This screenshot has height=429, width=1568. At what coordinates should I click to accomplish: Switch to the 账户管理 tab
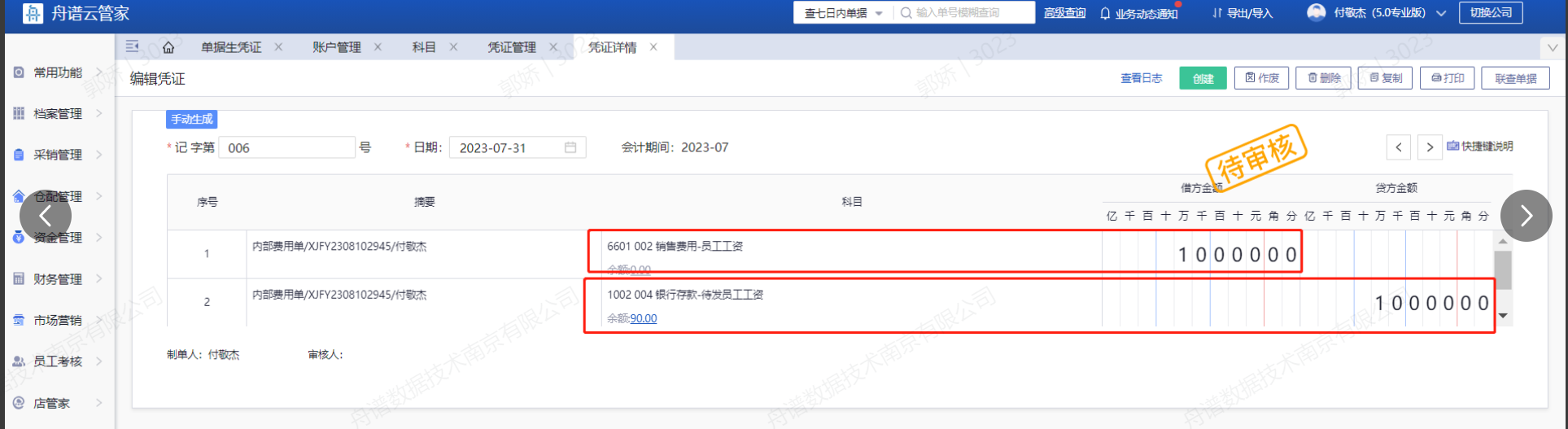coord(337,47)
